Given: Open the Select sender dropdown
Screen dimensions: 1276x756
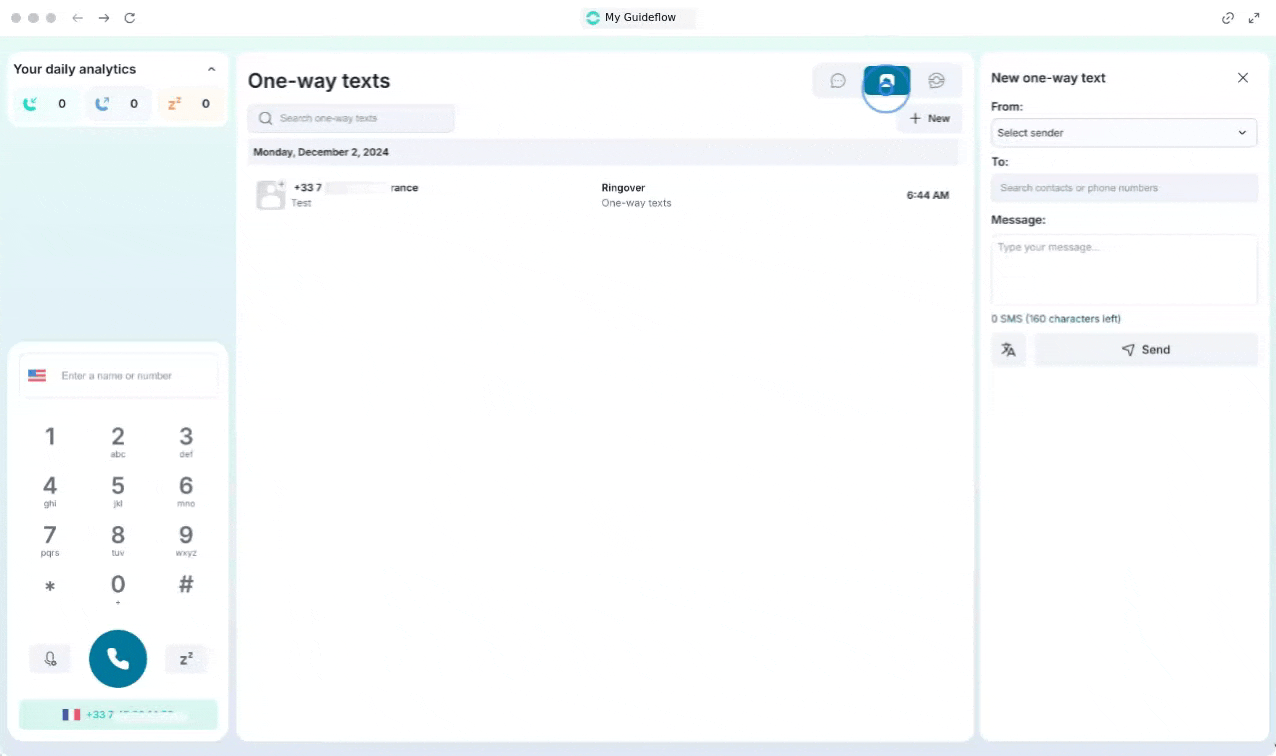Looking at the screenshot, I should (x=1123, y=133).
